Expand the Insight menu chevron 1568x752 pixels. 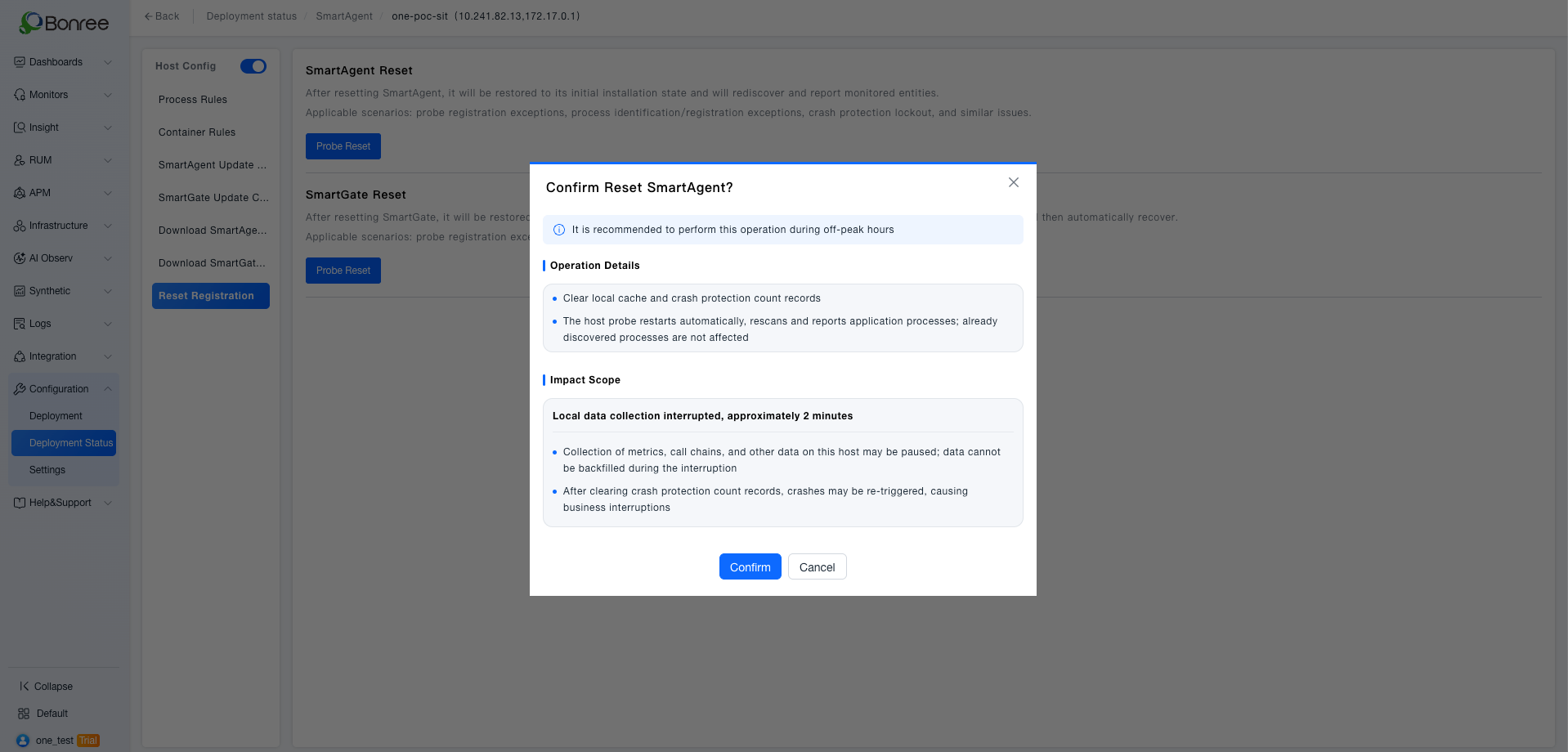108,128
